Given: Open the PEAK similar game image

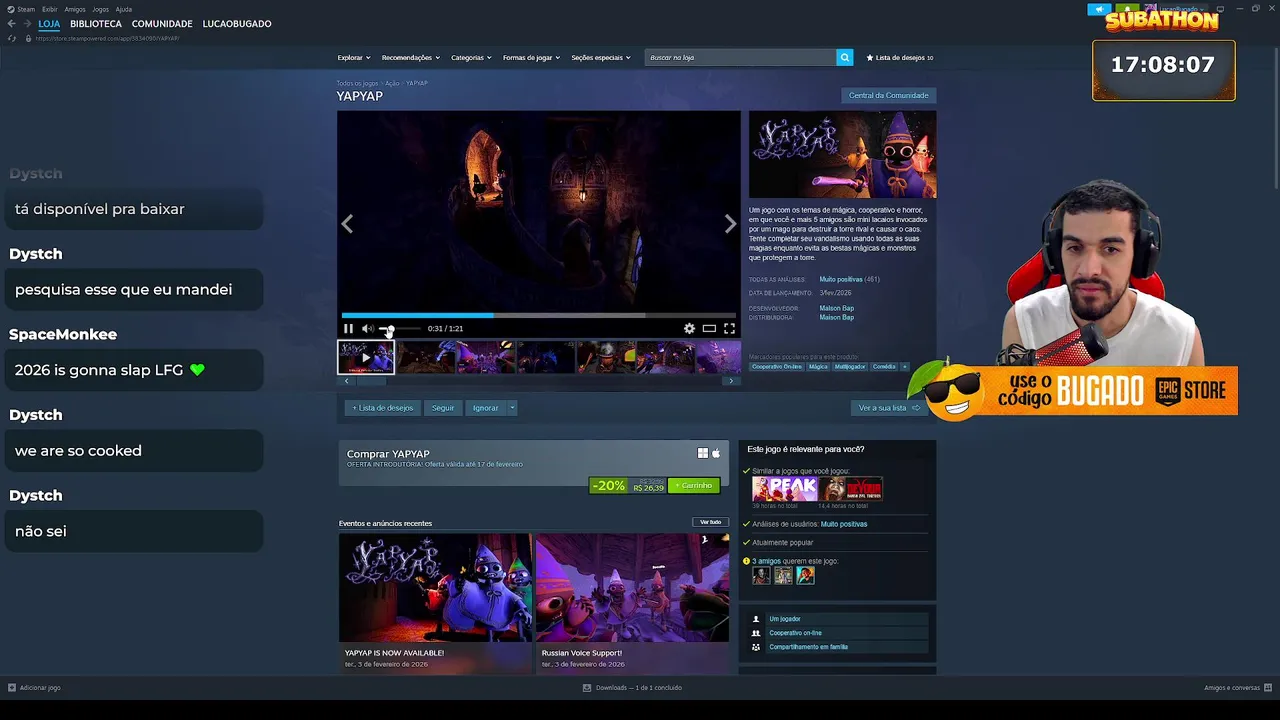Looking at the screenshot, I should tap(785, 489).
